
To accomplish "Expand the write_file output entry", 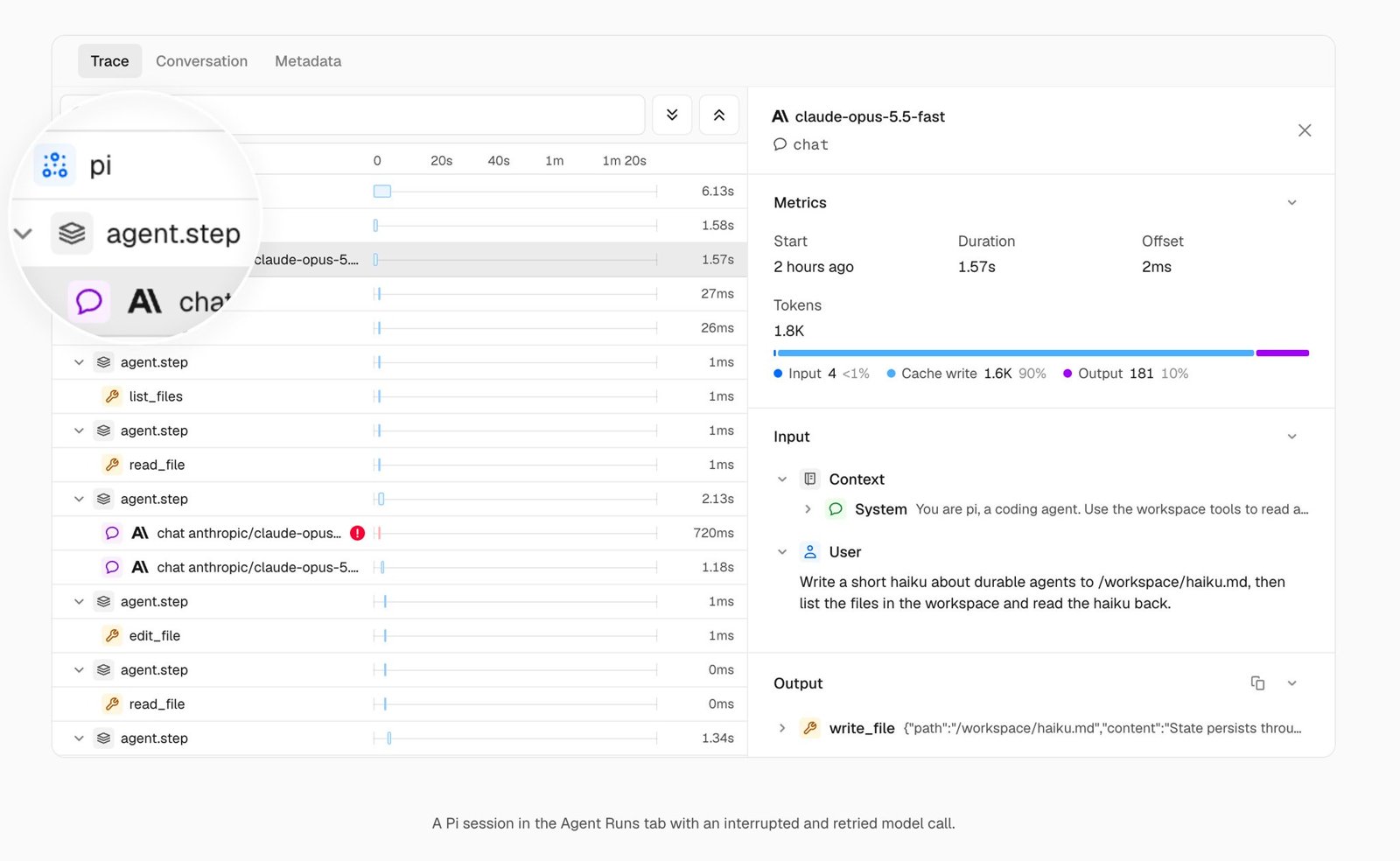I will (x=782, y=728).
